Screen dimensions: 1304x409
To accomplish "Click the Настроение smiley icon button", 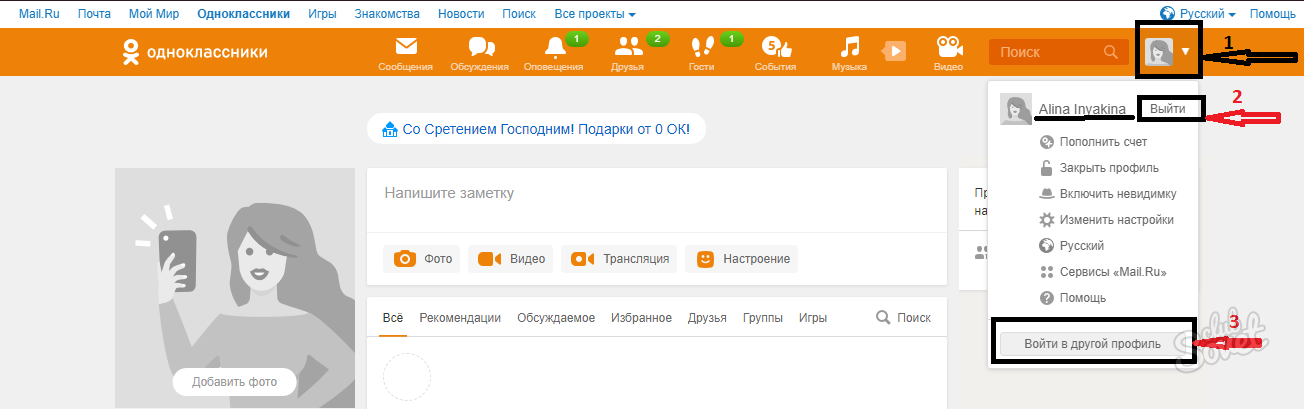I will pyautogui.click(x=706, y=259).
